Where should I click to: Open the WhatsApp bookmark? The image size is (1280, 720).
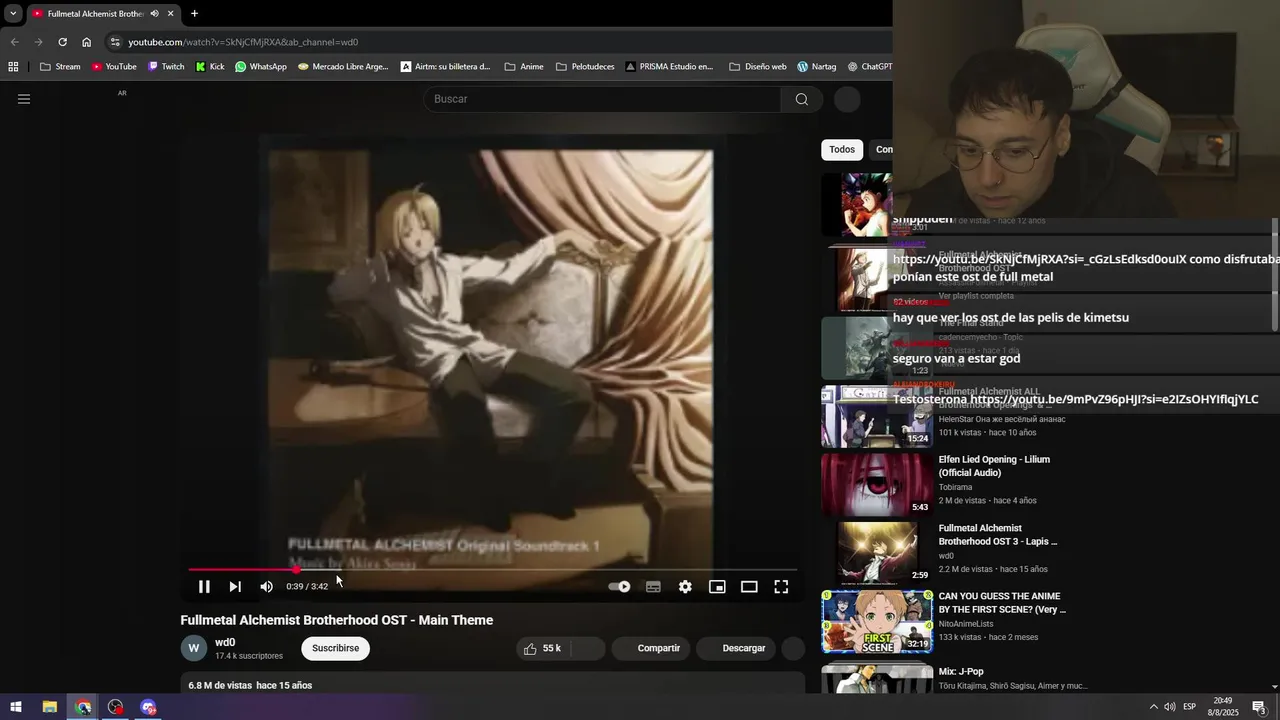(261, 67)
